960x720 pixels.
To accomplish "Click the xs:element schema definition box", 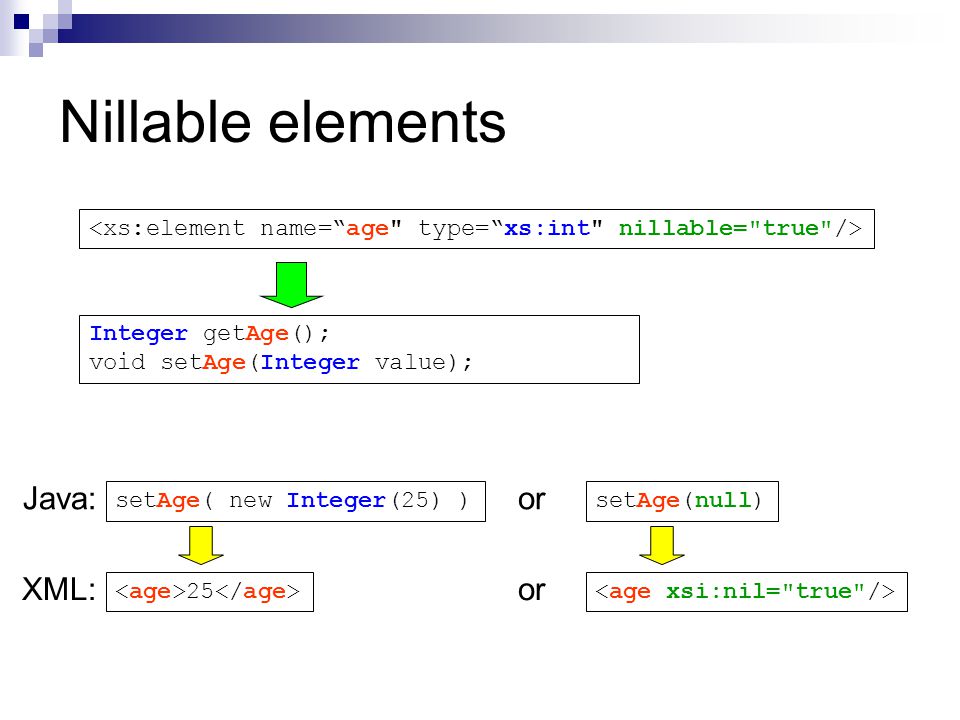I will click(477, 229).
